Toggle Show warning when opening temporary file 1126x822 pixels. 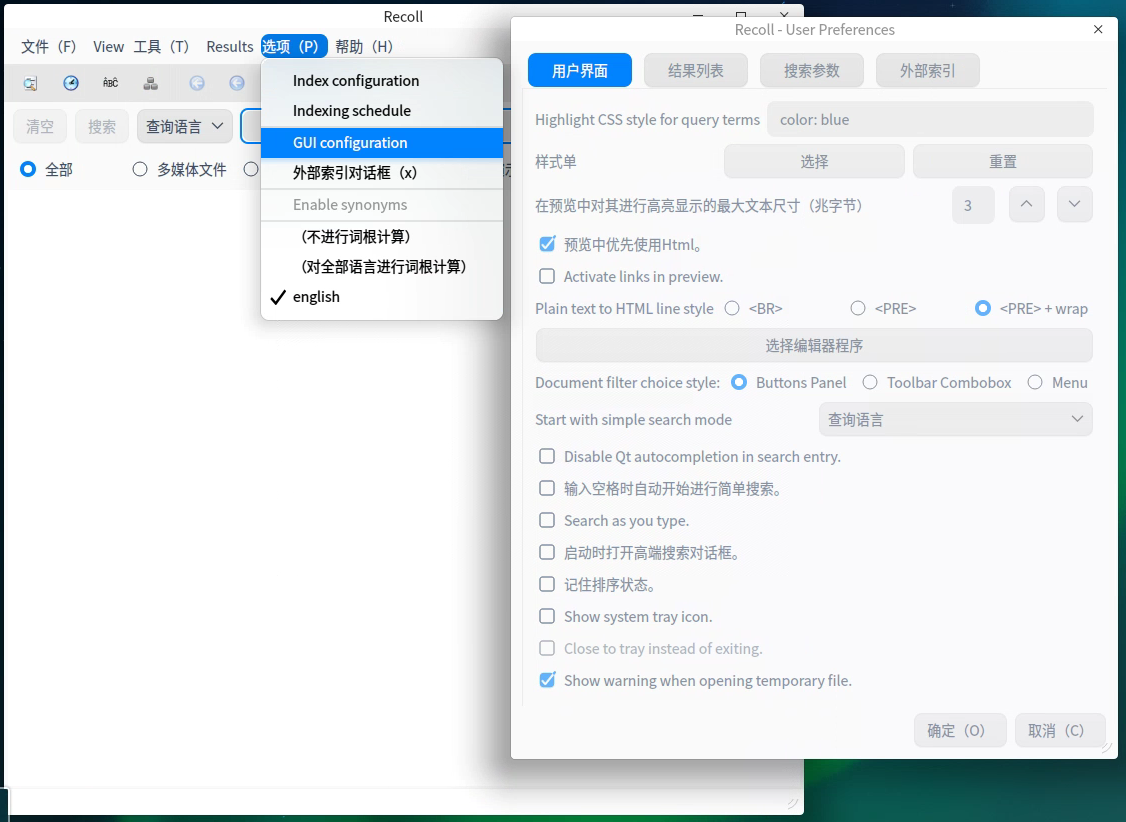pos(547,680)
